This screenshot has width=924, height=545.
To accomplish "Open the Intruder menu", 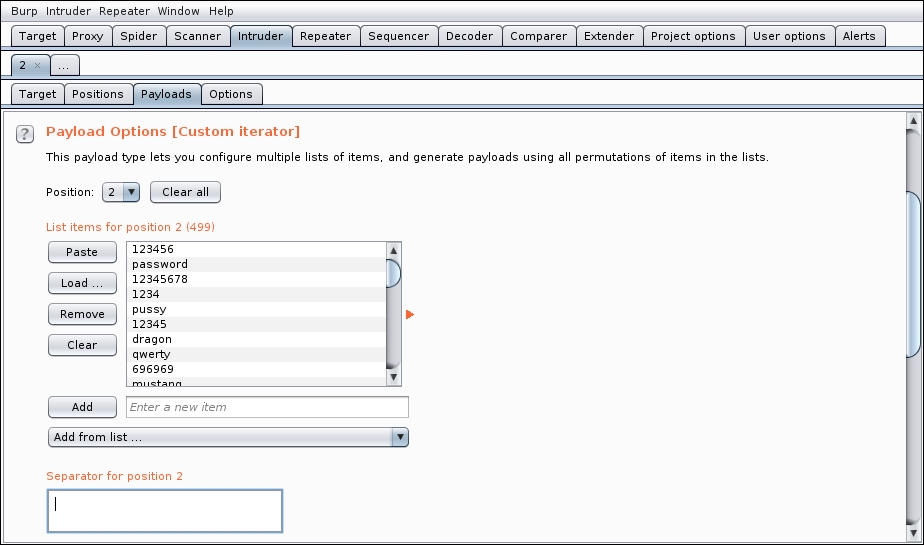I will coord(68,11).
